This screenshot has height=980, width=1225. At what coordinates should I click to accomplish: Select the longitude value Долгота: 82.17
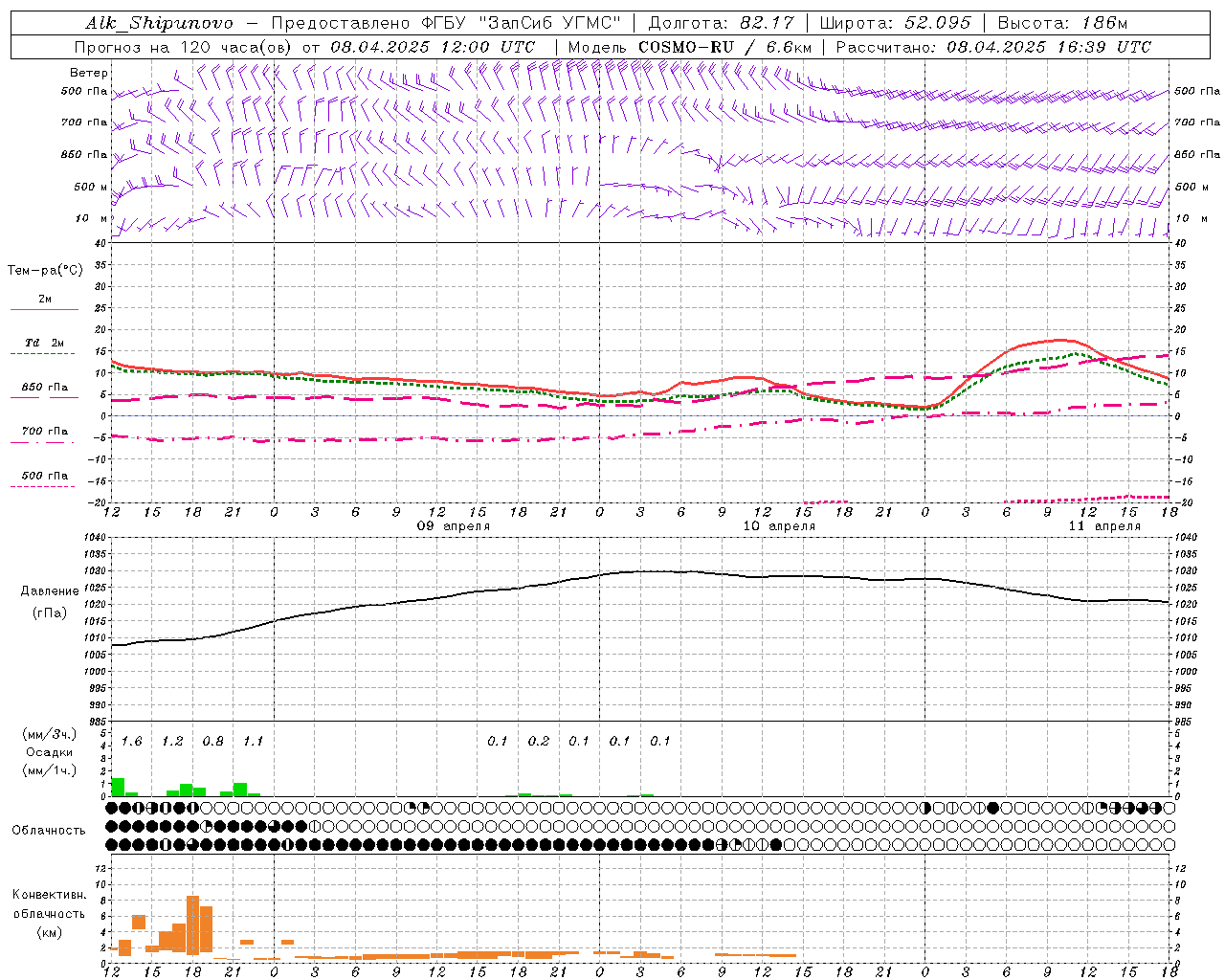click(721, 23)
